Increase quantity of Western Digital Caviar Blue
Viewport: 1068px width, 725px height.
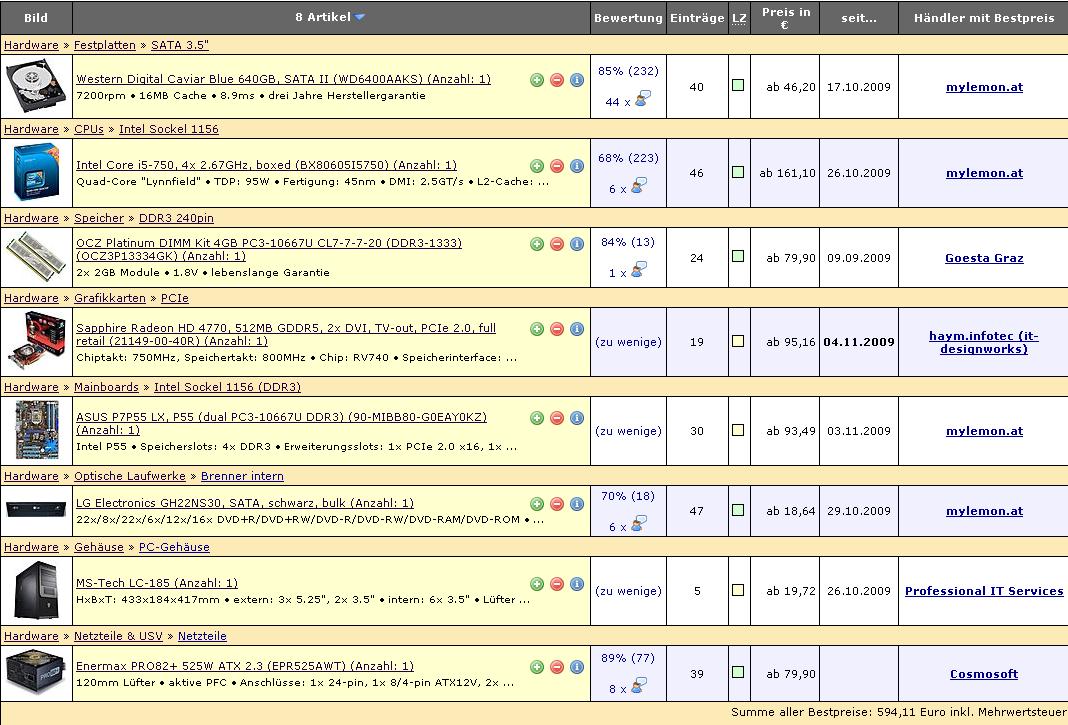point(537,80)
